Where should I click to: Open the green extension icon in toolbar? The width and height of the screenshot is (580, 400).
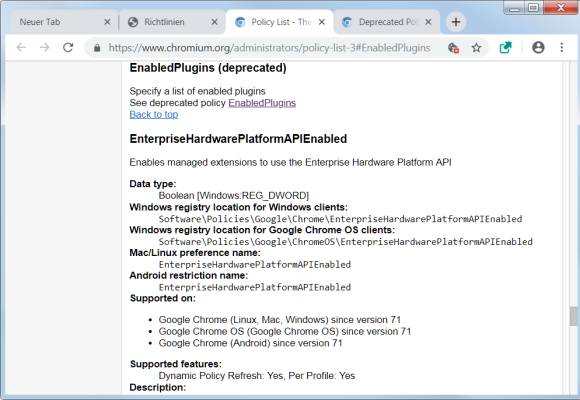click(505, 47)
